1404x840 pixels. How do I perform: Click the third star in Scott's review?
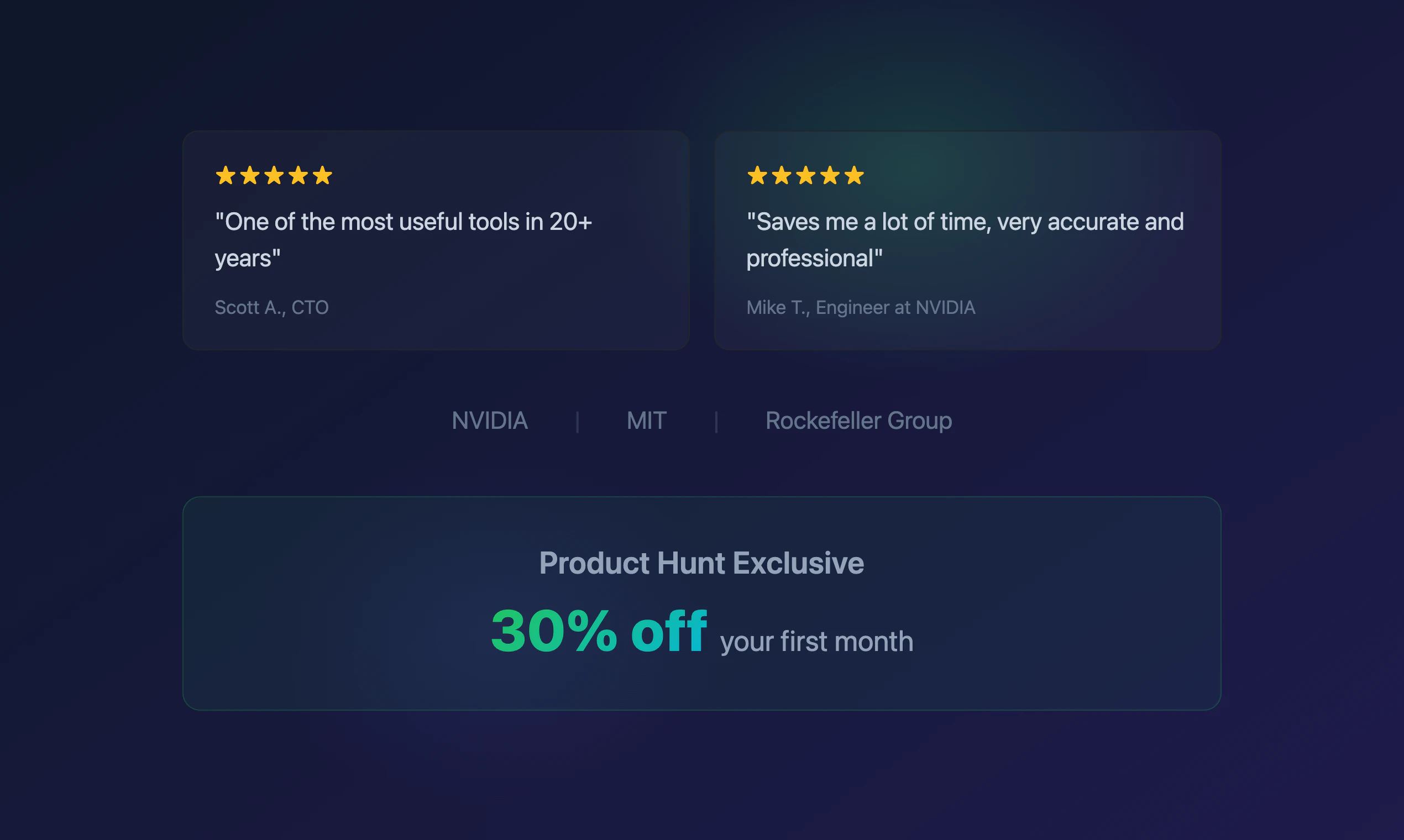click(274, 176)
